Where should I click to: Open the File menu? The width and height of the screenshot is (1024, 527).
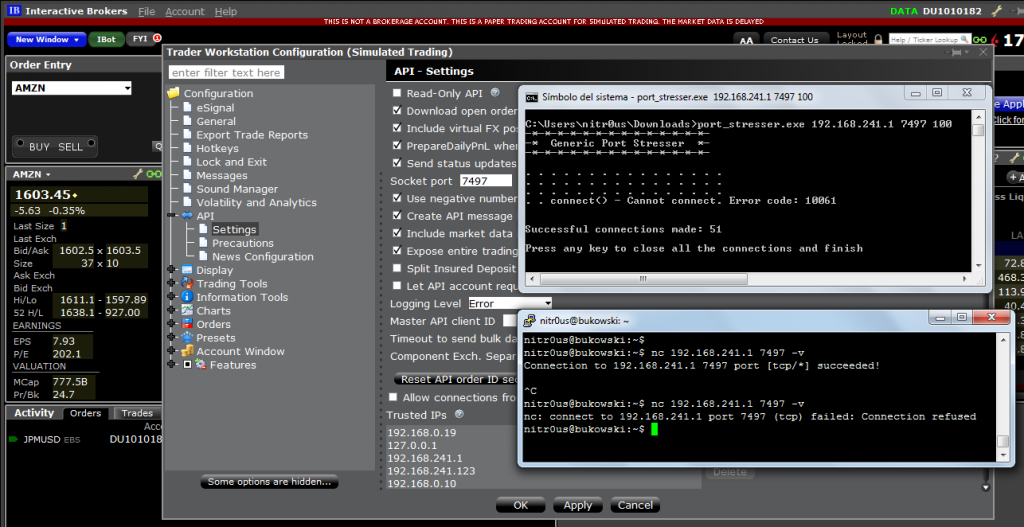click(x=146, y=12)
